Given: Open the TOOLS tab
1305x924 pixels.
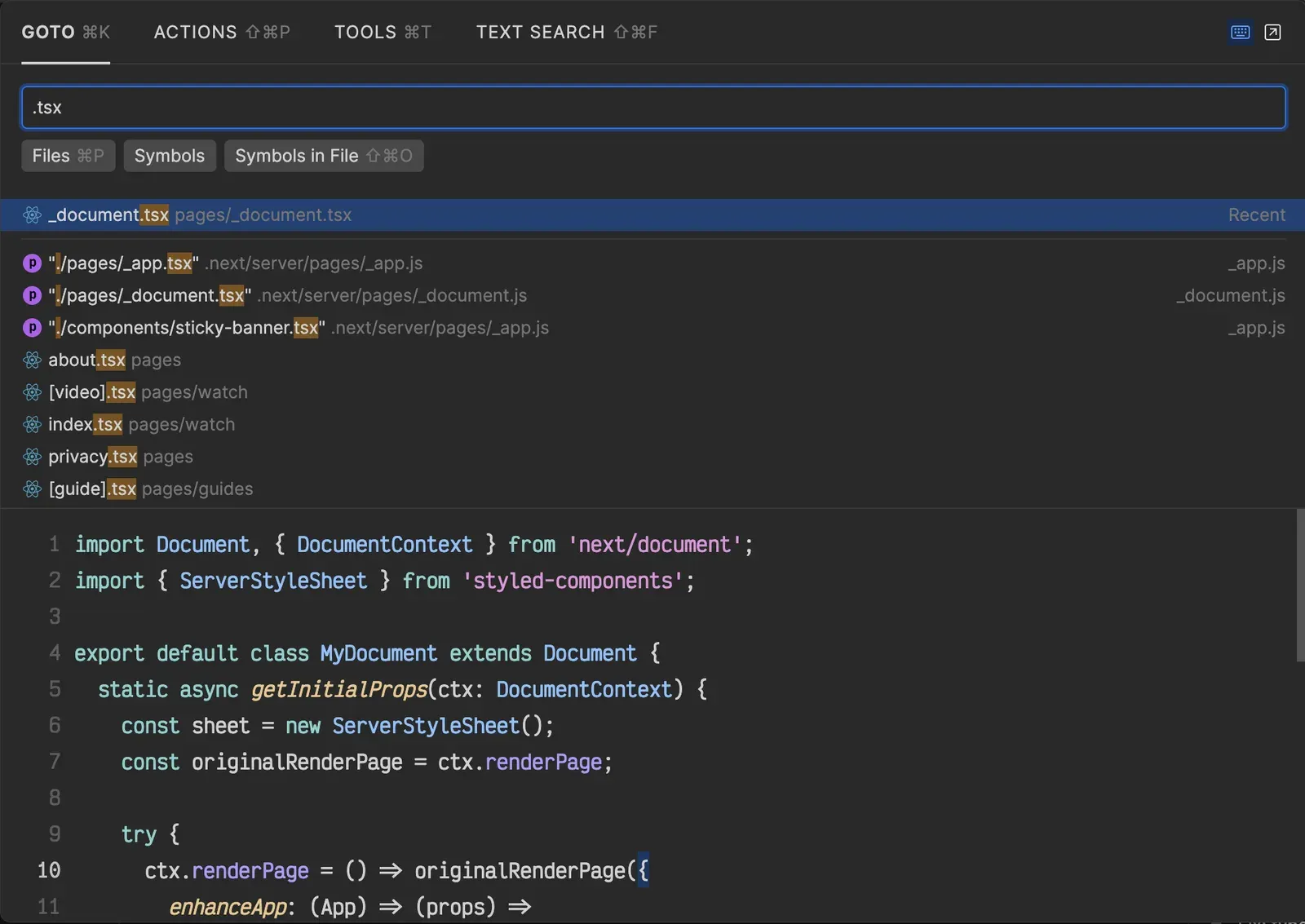Looking at the screenshot, I should coord(383,32).
